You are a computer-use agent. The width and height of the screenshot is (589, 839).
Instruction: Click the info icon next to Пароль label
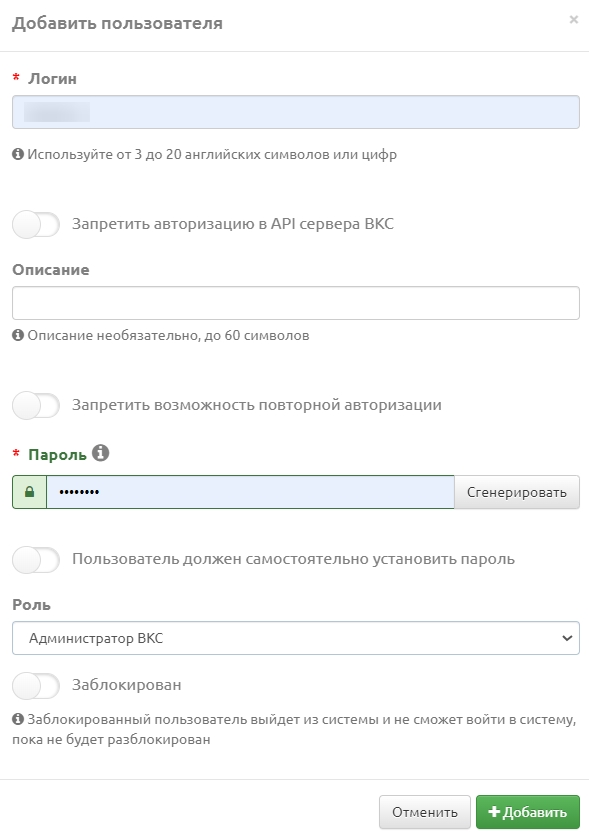pyautogui.click(x=101, y=453)
